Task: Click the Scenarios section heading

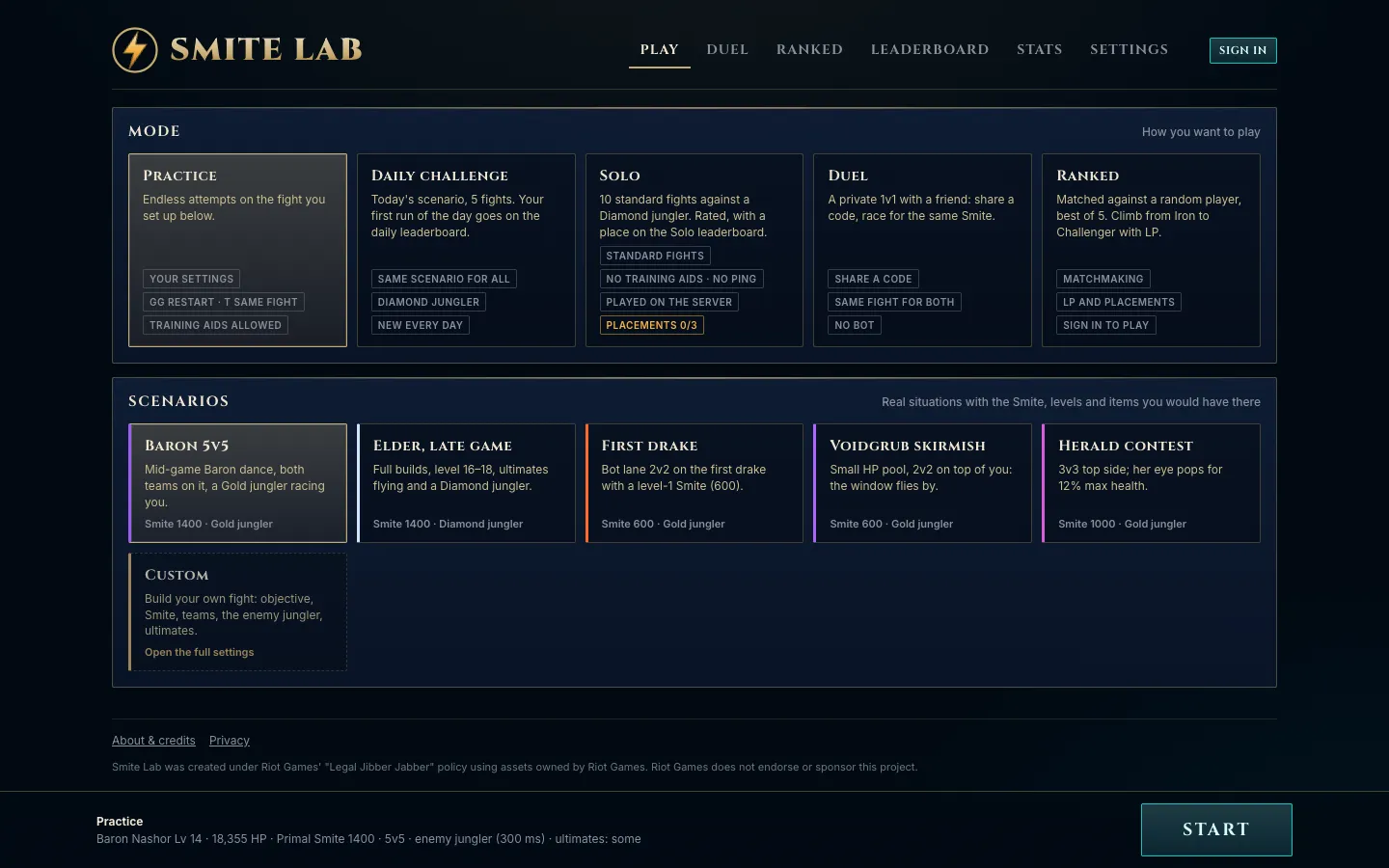Action: 178,401
